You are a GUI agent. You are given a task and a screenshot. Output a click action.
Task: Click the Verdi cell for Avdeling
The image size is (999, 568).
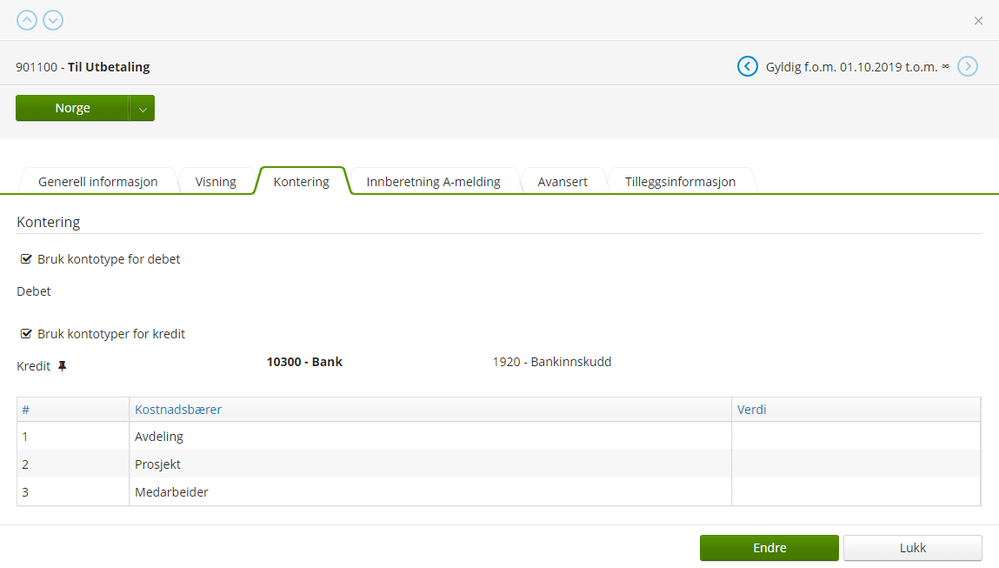click(x=856, y=436)
